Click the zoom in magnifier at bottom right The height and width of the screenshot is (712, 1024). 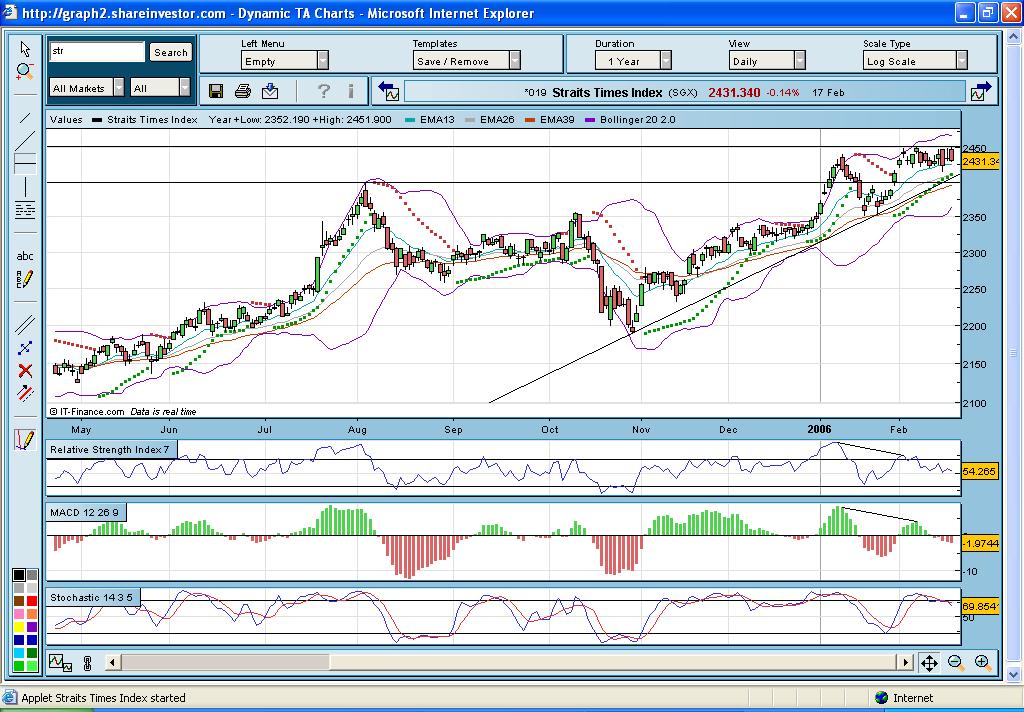(x=982, y=662)
